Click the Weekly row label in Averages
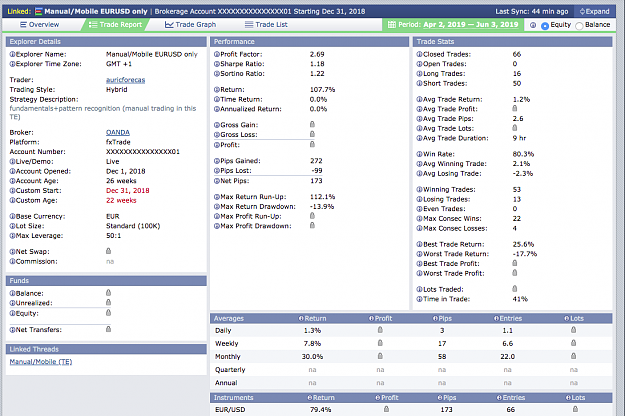This screenshot has height=416, width=625. (x=226, y=343)
